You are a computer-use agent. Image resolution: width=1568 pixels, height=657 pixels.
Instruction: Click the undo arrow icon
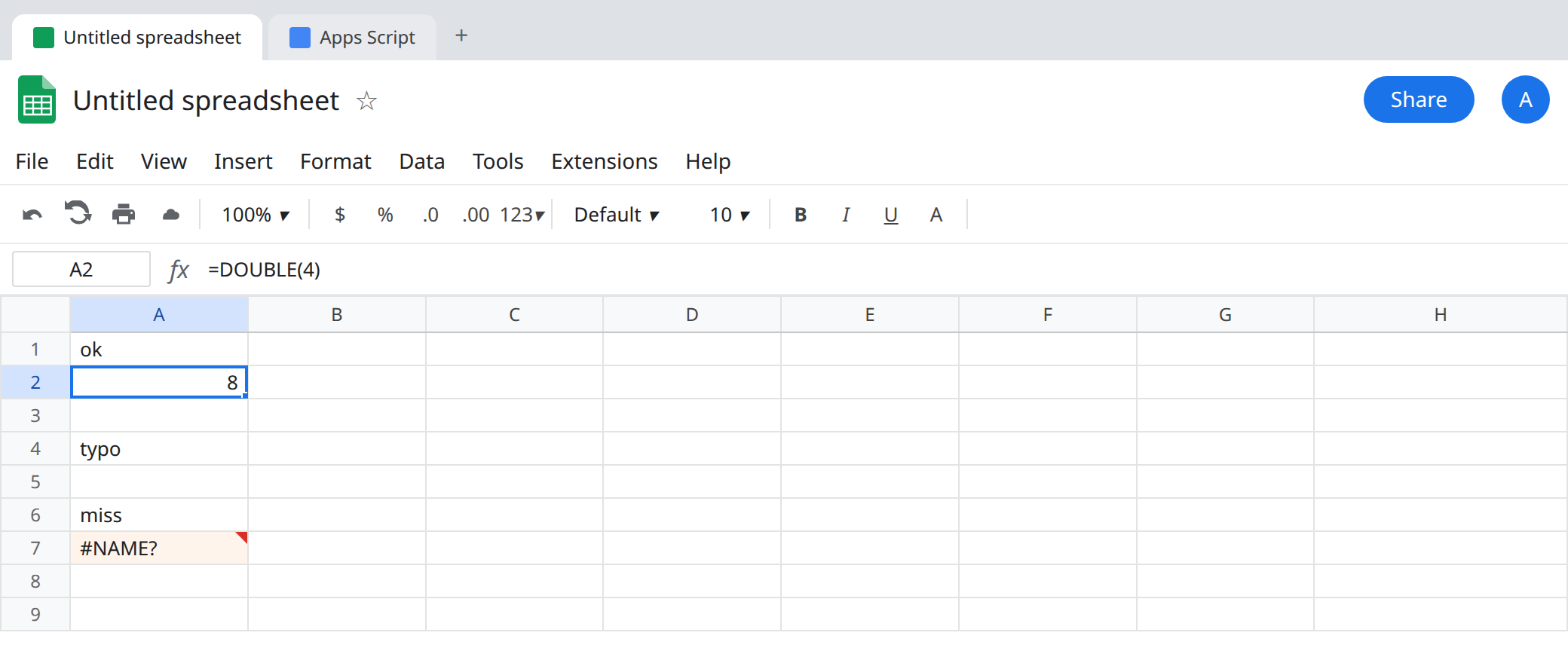(x=32, y=215)
